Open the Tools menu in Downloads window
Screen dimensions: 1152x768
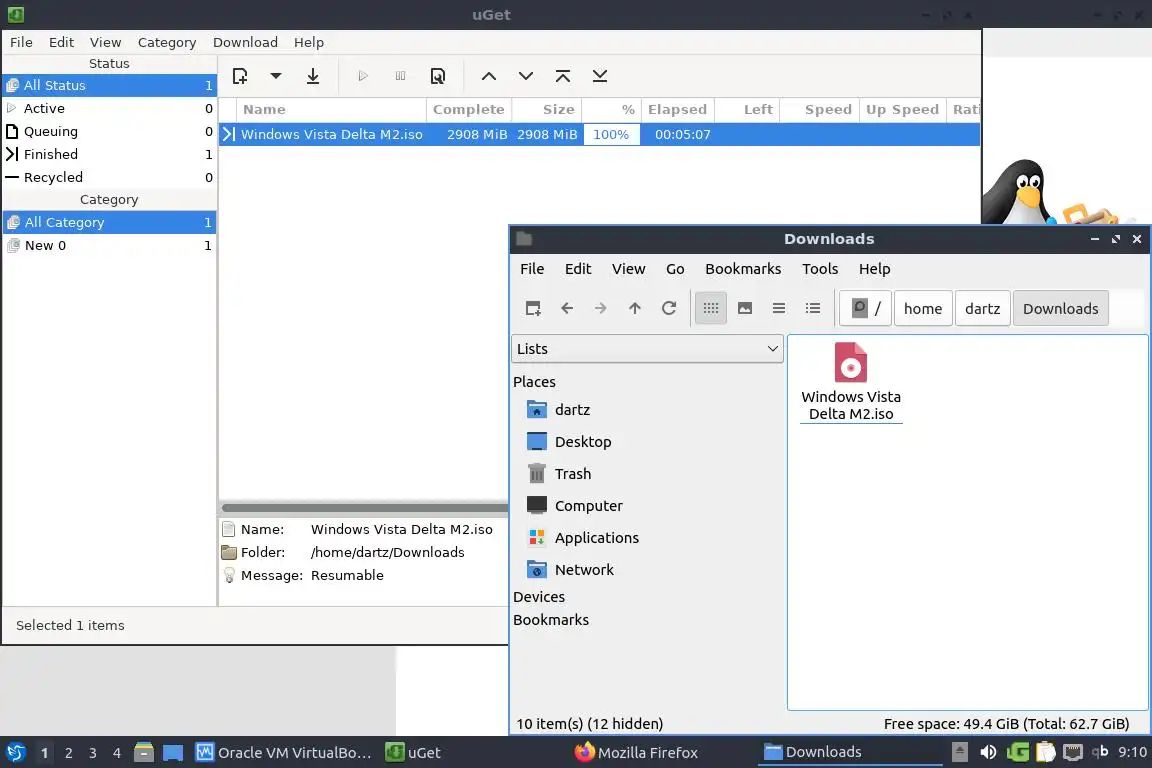[x=820, y=269]
